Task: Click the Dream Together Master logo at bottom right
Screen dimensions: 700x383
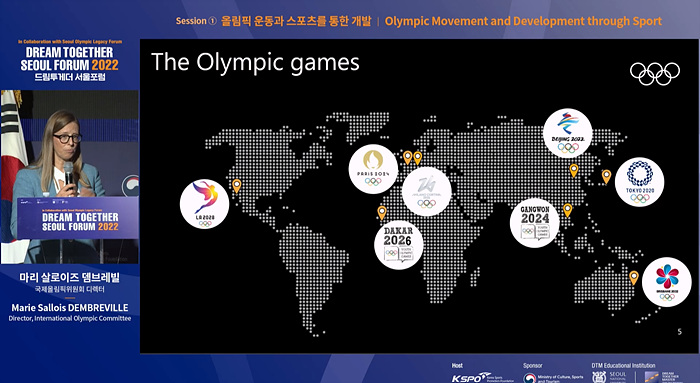Action: coord(663,377)
